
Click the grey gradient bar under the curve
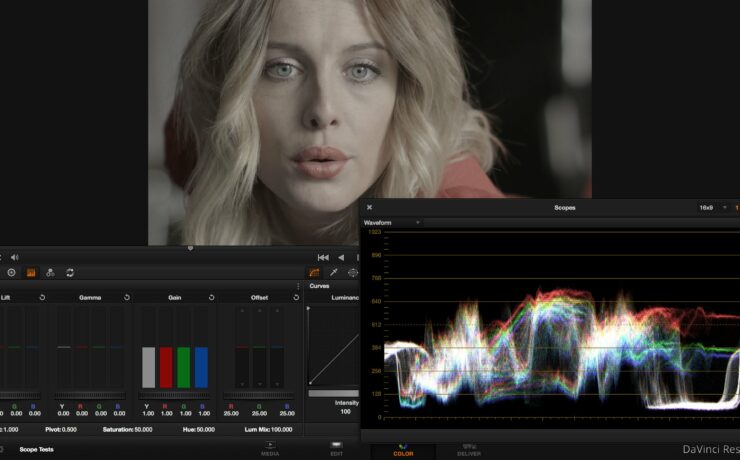pos(334,393)
